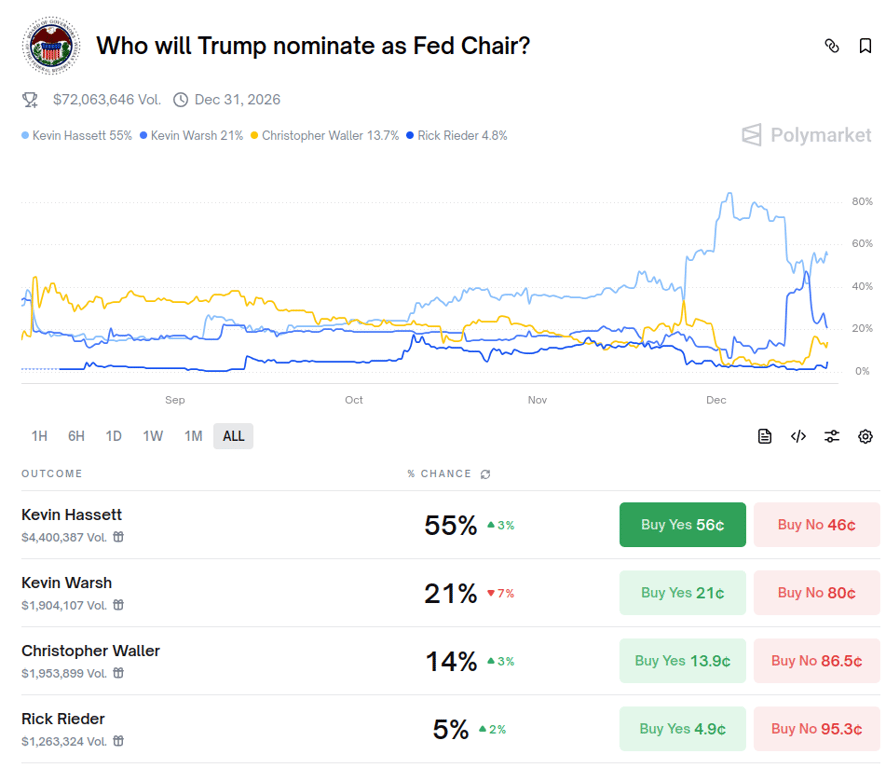Switch chart timeframe to 1D

[x=113, y=436]
